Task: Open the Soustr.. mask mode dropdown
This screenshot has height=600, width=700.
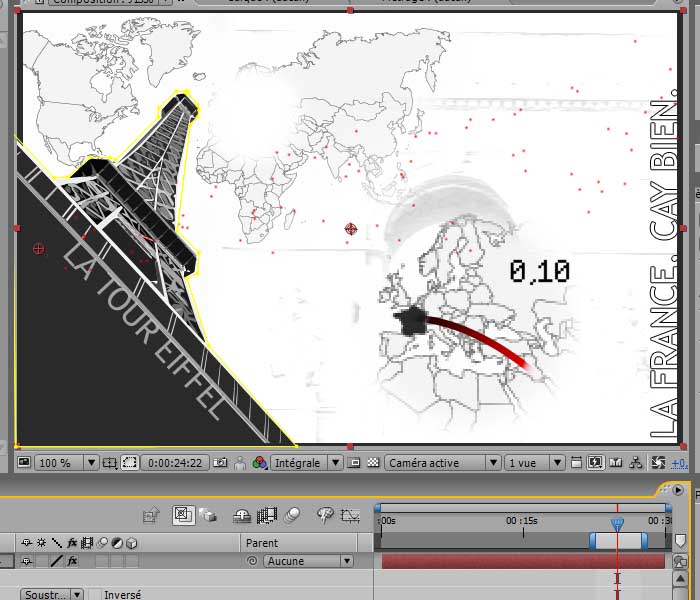Action: point(52,594)
